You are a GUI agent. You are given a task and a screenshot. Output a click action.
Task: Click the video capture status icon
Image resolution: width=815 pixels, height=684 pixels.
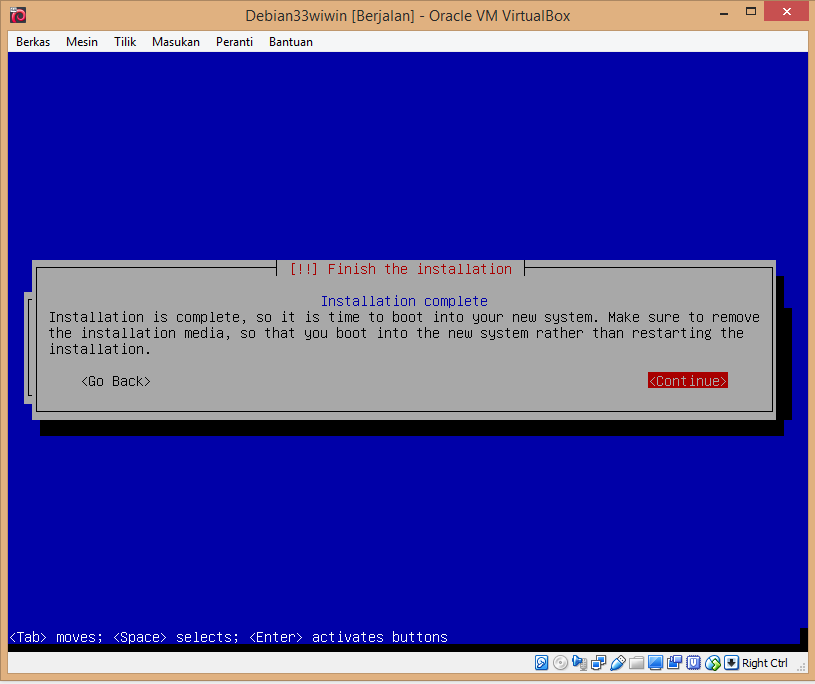[x=675, y=663]
